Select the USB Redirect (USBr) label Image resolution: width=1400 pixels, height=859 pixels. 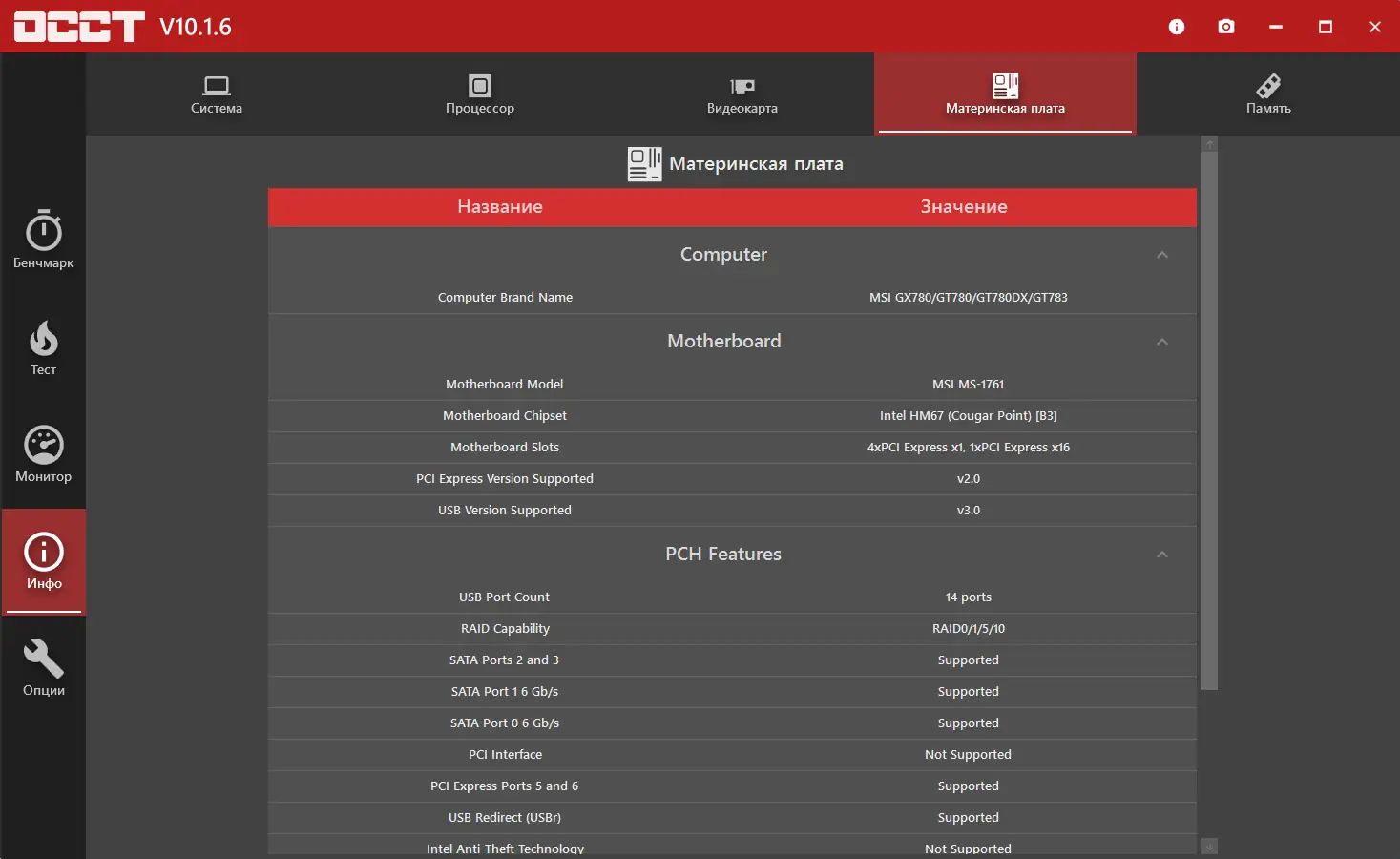[x=505, y=818]
